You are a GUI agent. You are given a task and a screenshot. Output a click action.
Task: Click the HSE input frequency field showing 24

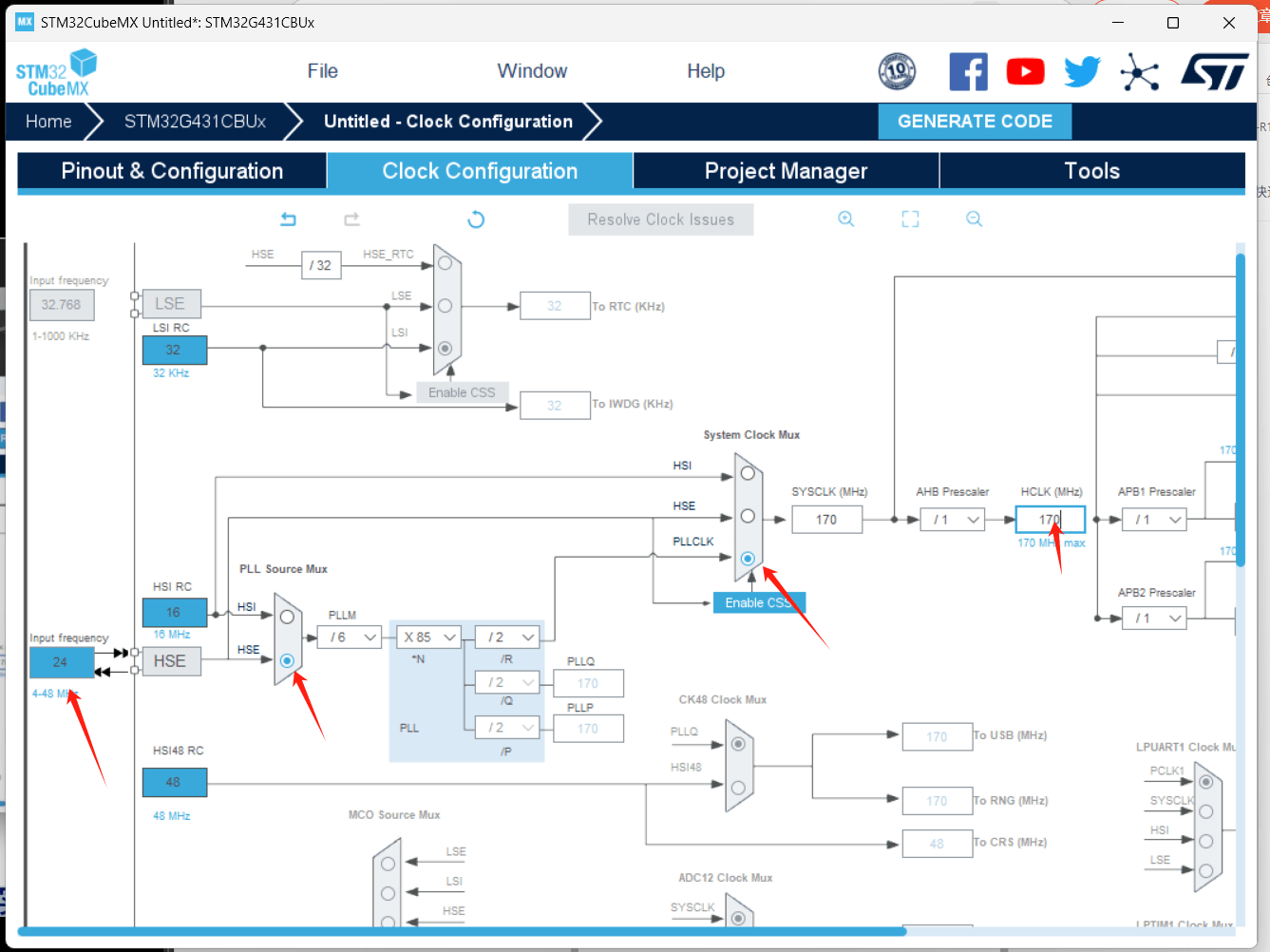[x=62, y=662]
